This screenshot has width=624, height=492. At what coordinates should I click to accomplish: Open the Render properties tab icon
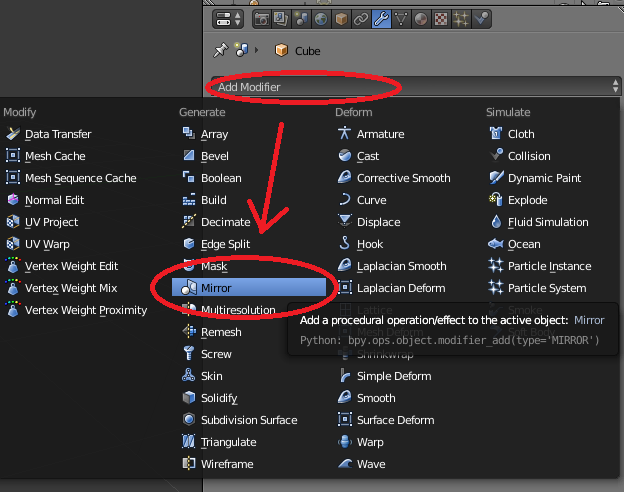point(262,19)
